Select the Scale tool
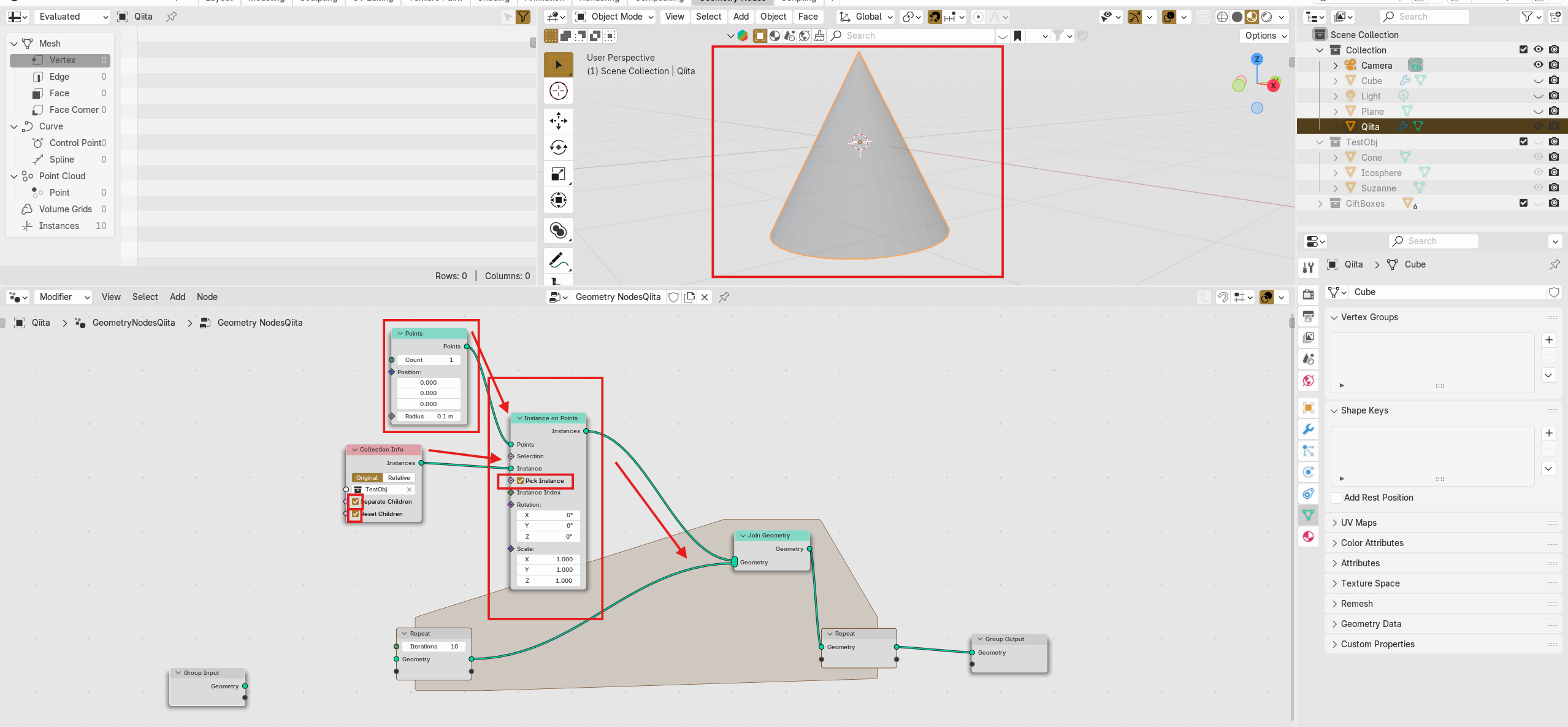Viewport: 1568px width, 727px height. (x=558, y=174)
